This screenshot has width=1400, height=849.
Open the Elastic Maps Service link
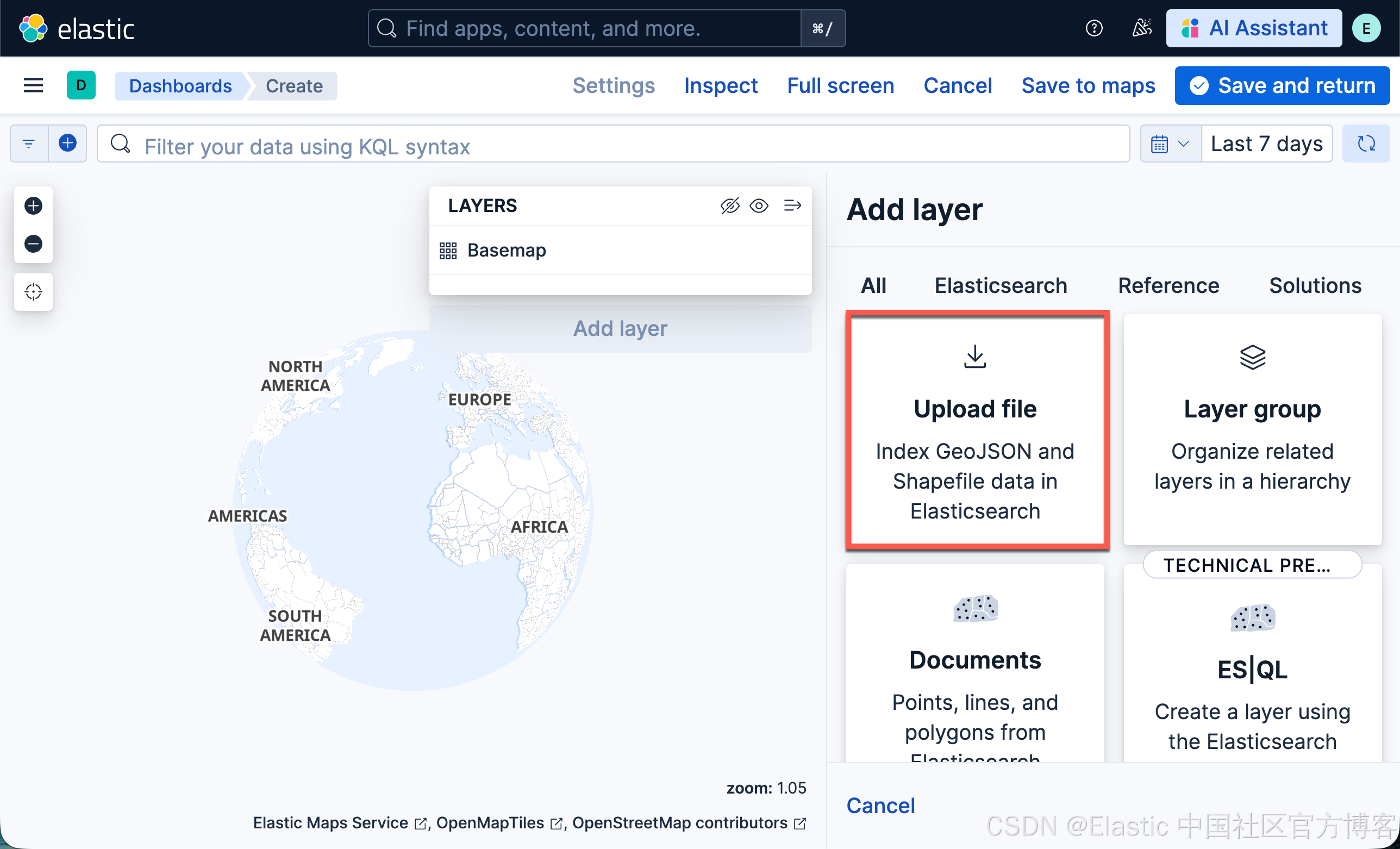pyautogui.click(x=330, y=822)
